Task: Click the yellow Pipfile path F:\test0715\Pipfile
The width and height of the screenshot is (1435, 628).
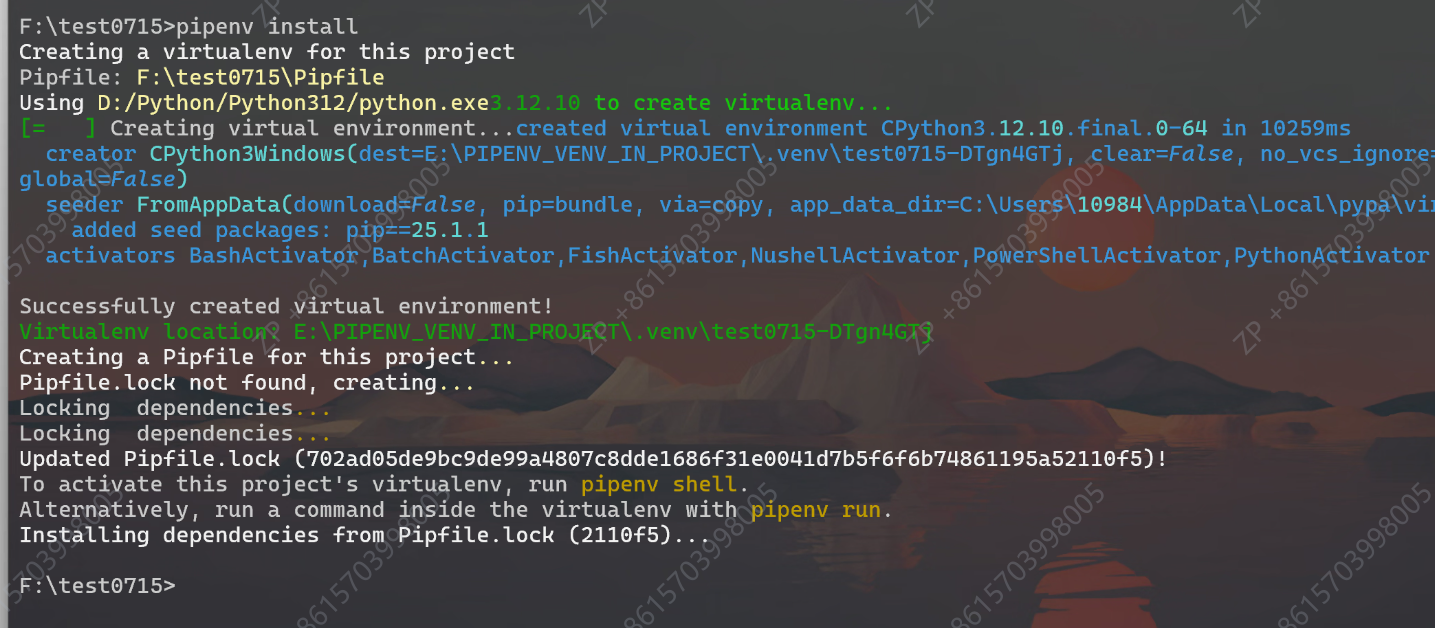Action: tap(260, 78)
